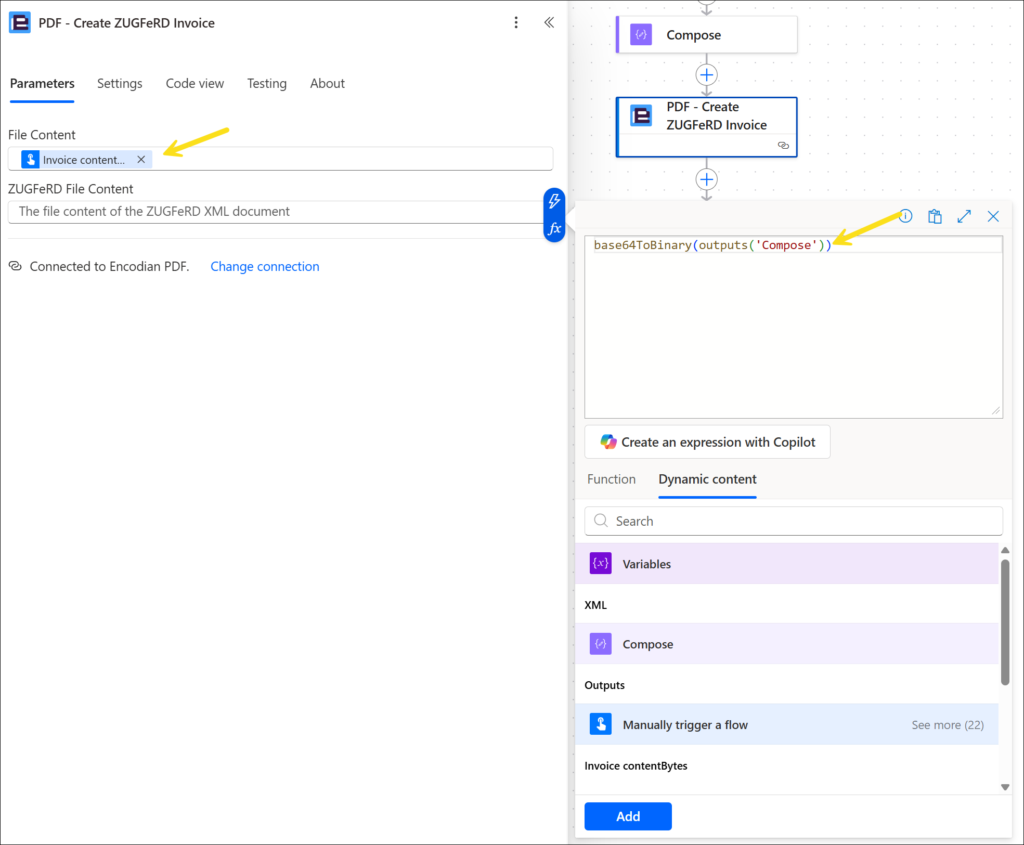Add a step below the Compose action

tap(707, 75)
